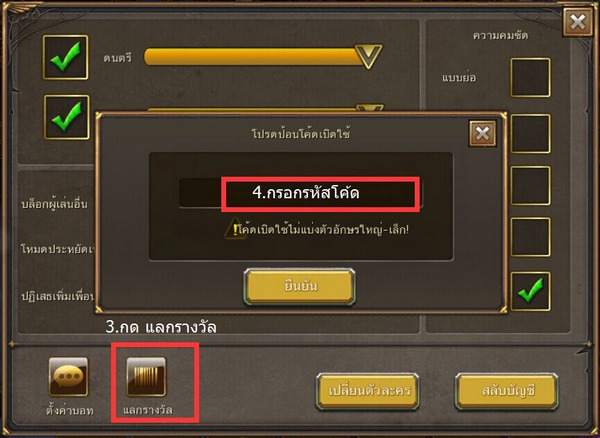This screenshot has width=600, height=438.
Task: Toggle the ดนตรี music checkbox
Action: point(65,57)
